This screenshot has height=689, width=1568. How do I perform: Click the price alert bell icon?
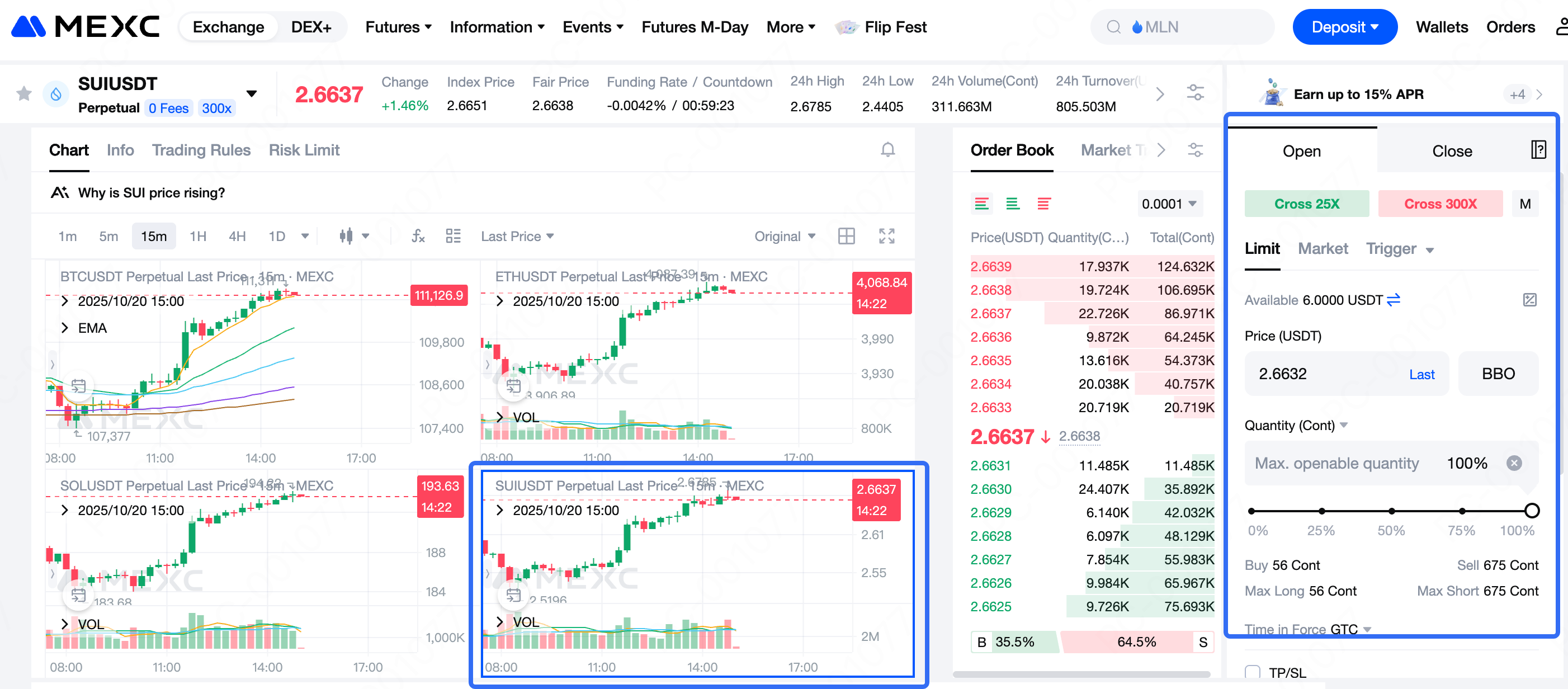click(x=887, y=150)
